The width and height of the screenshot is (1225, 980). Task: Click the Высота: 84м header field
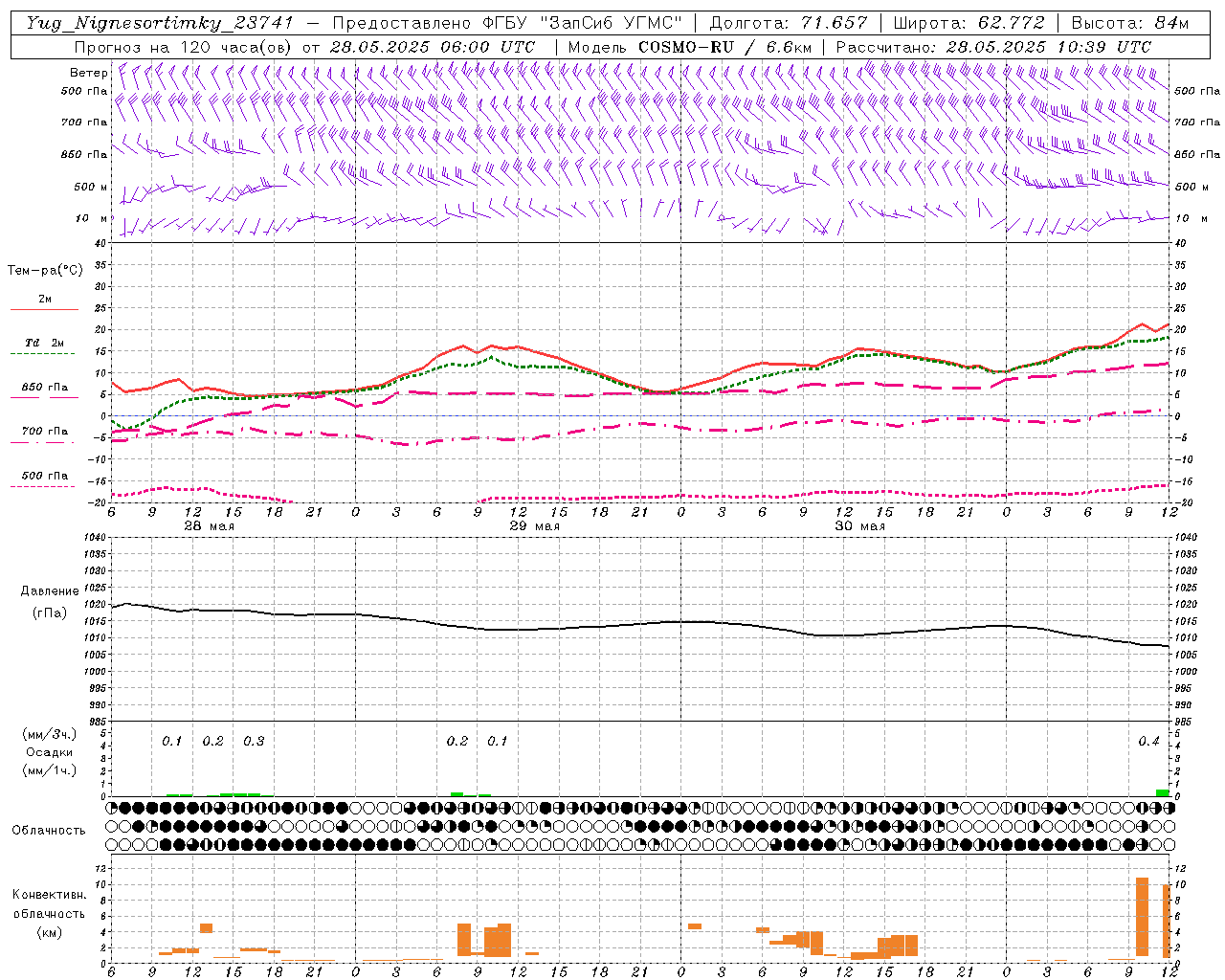point(1130,23)
